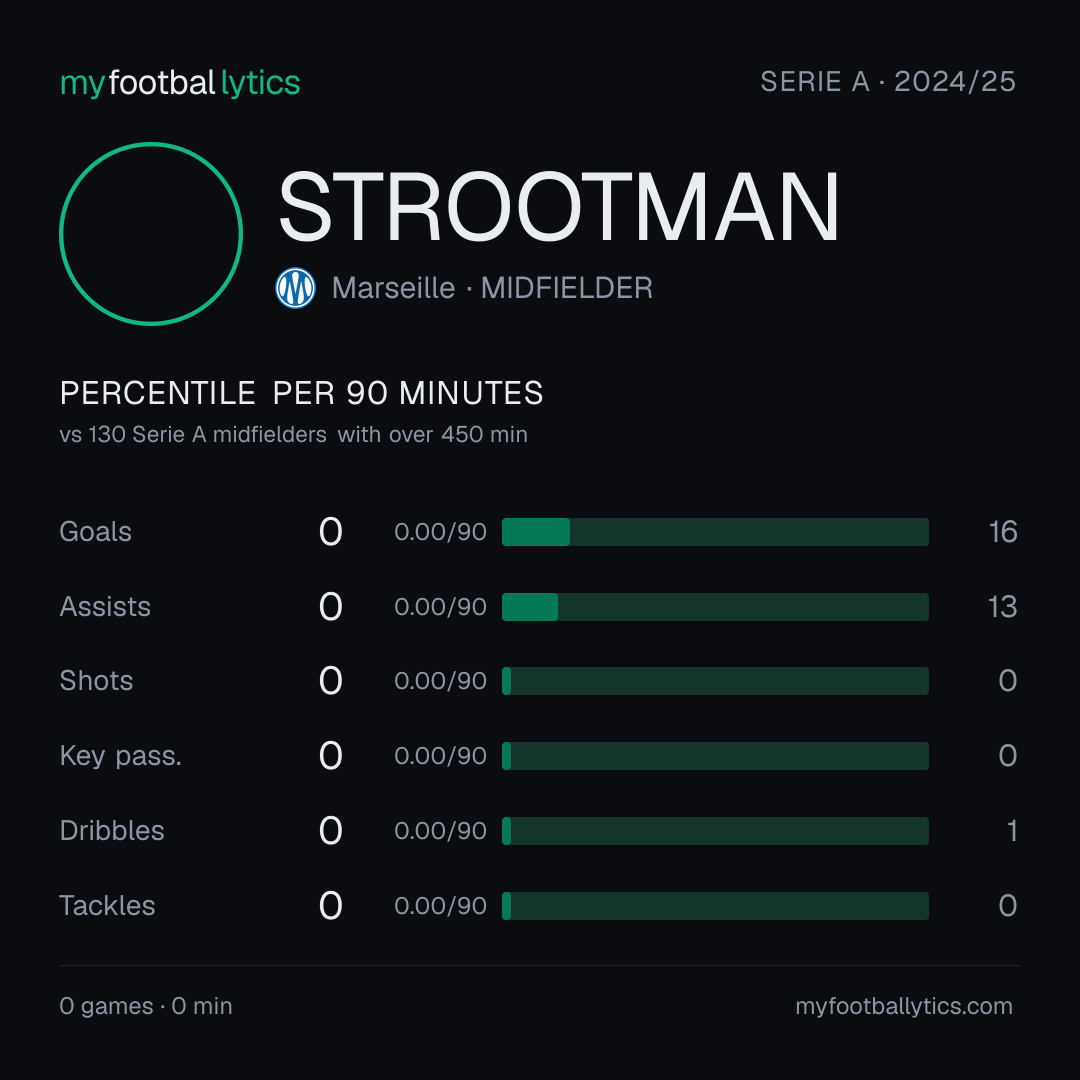Click the Goals percentile value 16

pos(1003,532)
